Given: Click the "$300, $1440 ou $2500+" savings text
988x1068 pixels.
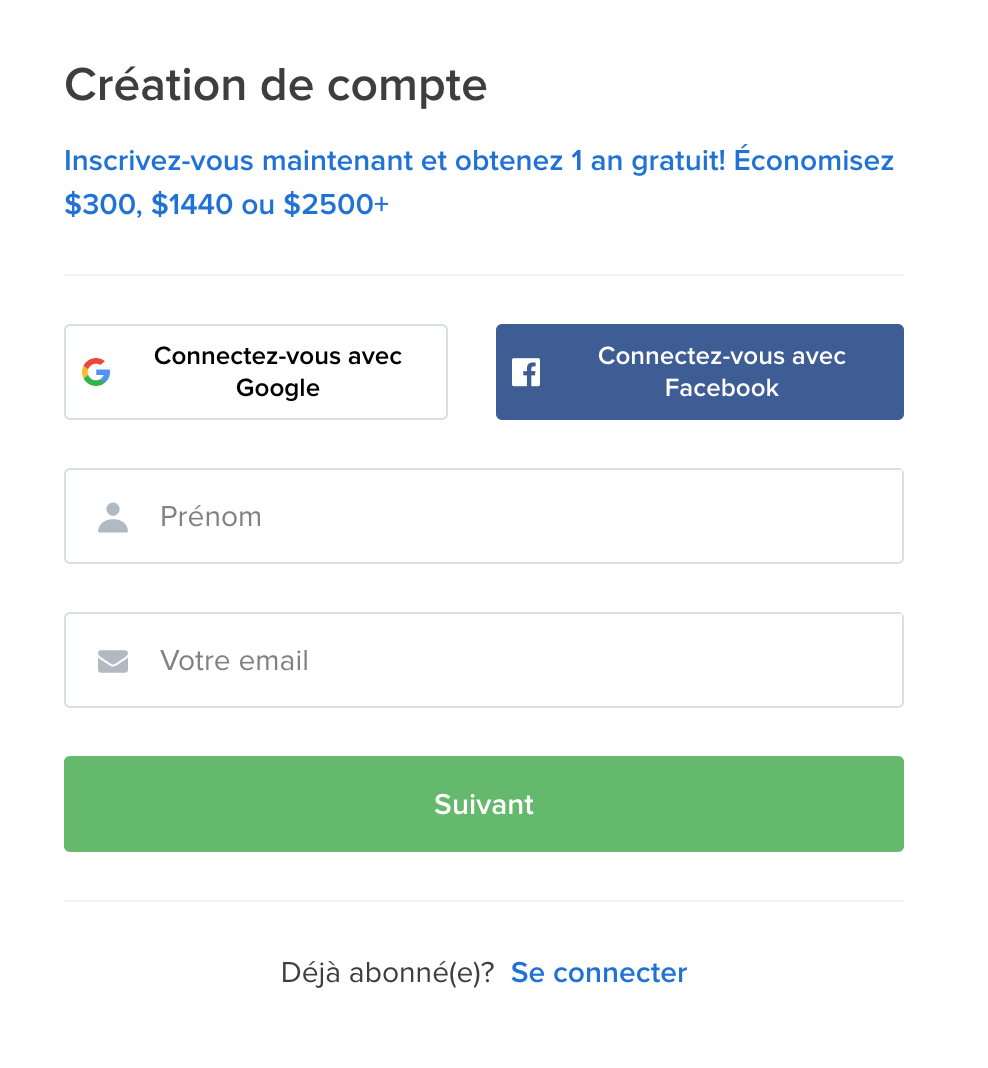Looking at the screenshot, I should [x=226, y=205].
